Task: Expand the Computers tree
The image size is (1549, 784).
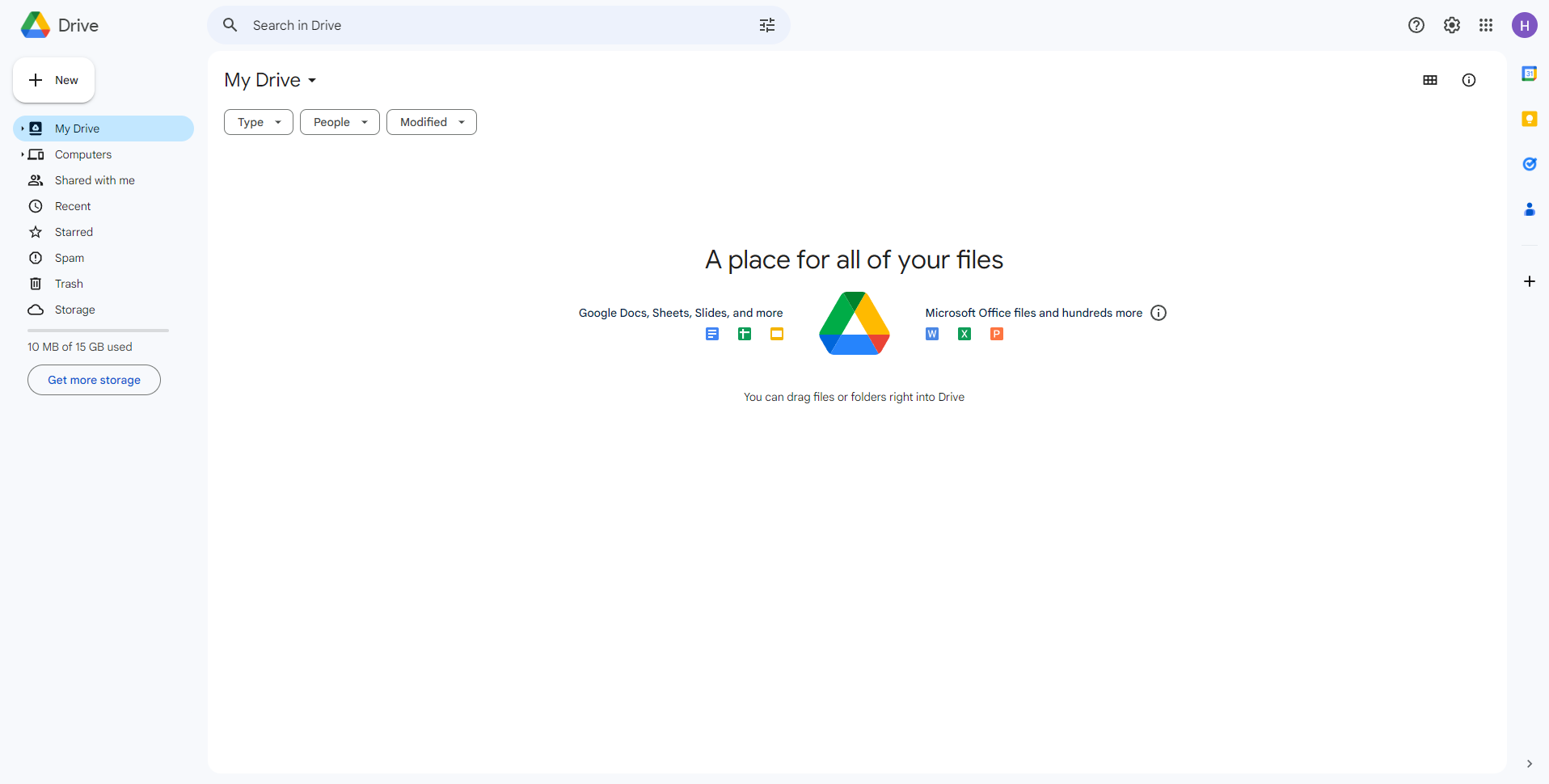Action: (x=22, y=154)
